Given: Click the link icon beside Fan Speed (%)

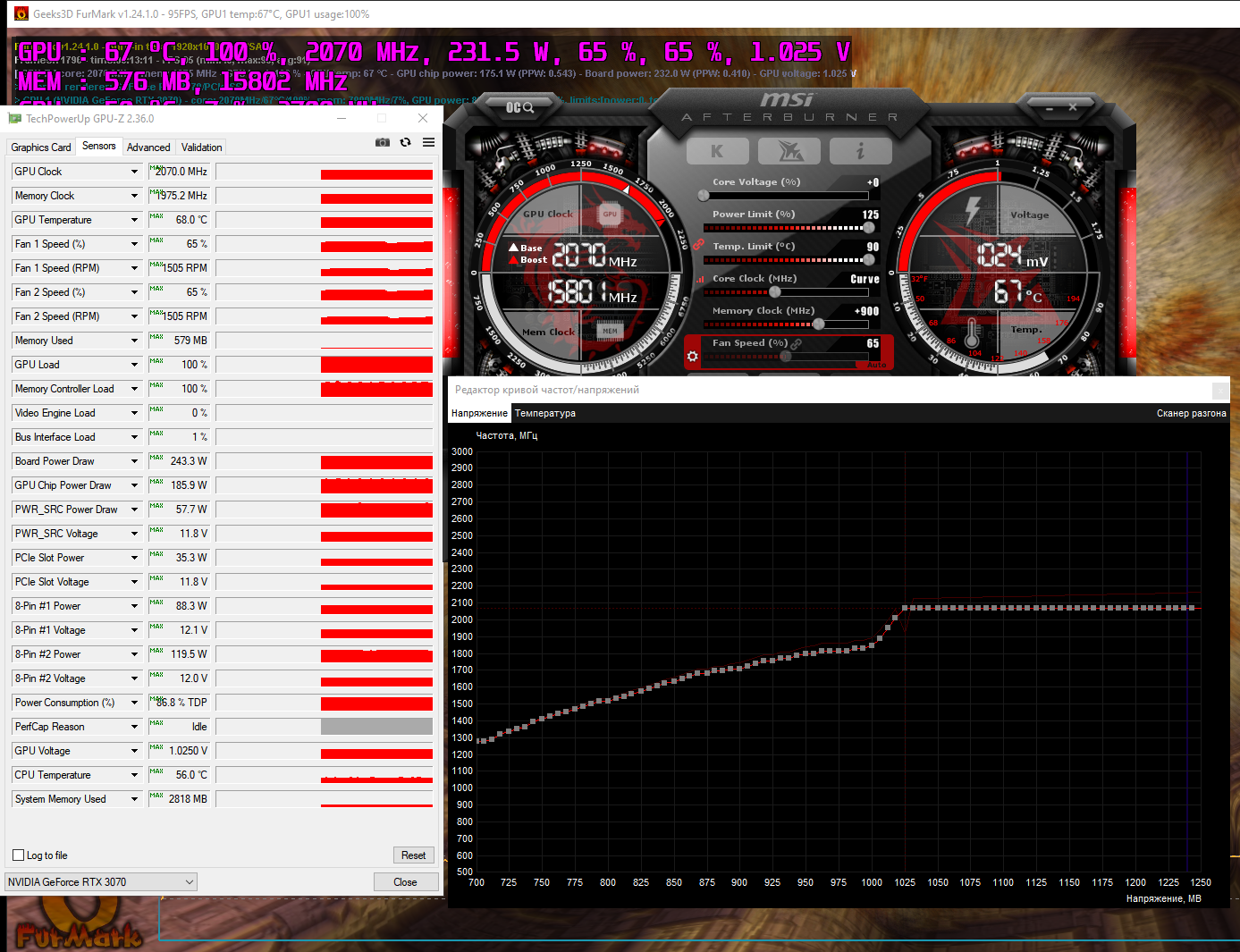Looking at the screenshot, I should tap(796, 343).
